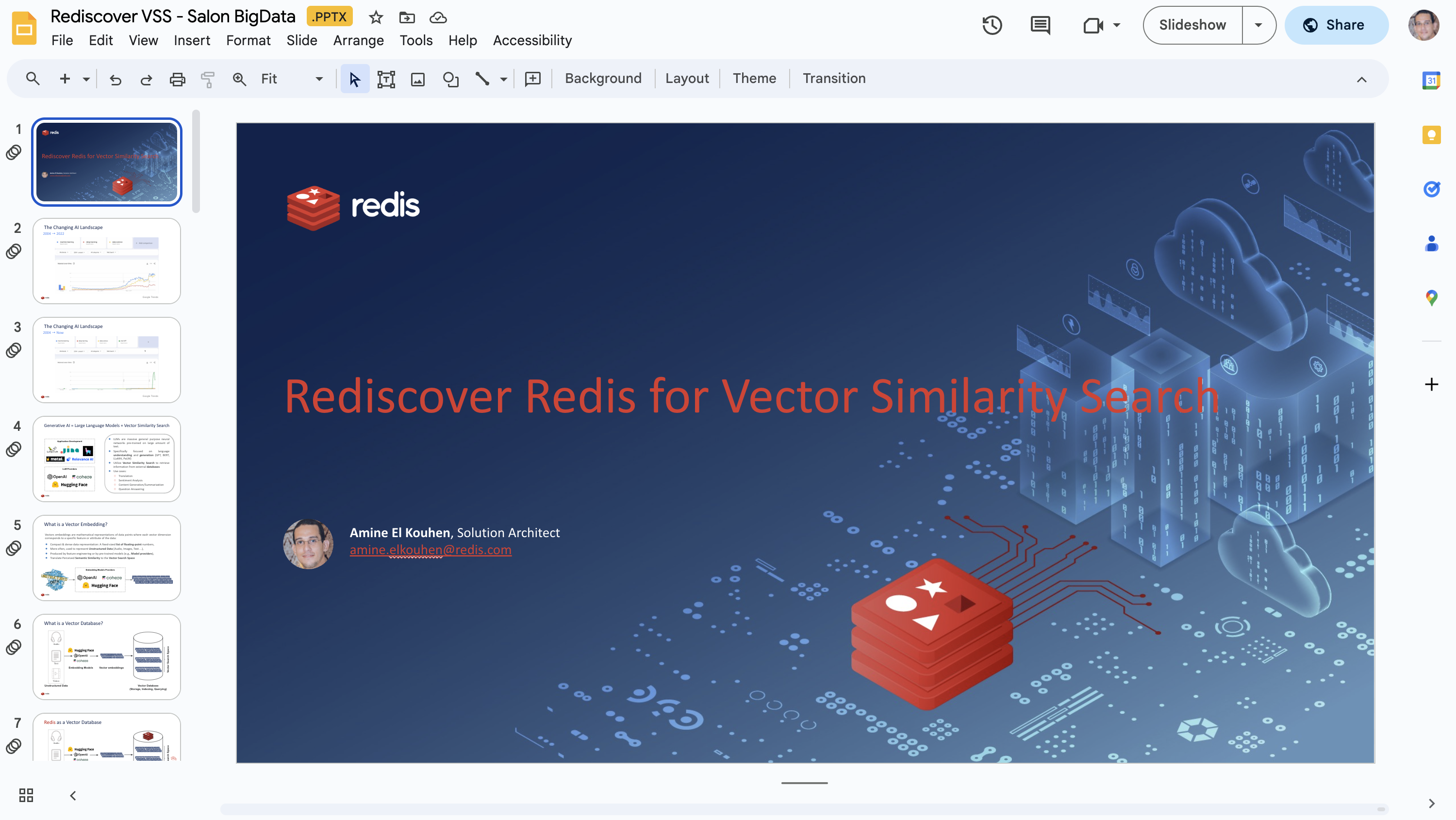The image size is (1456, 820).
Task: Click the insert image icon
Action: 418,79
